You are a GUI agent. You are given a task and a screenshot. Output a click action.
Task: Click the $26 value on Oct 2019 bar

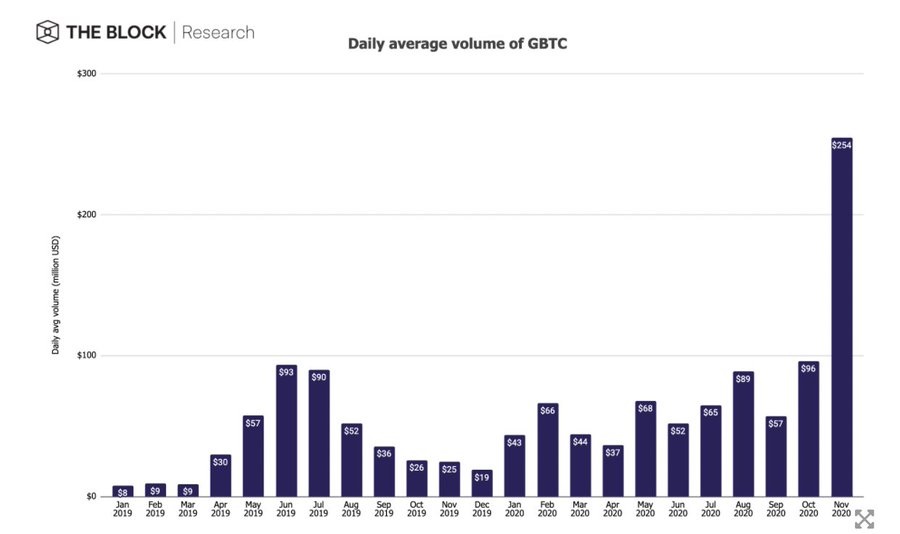coord(417,467)
